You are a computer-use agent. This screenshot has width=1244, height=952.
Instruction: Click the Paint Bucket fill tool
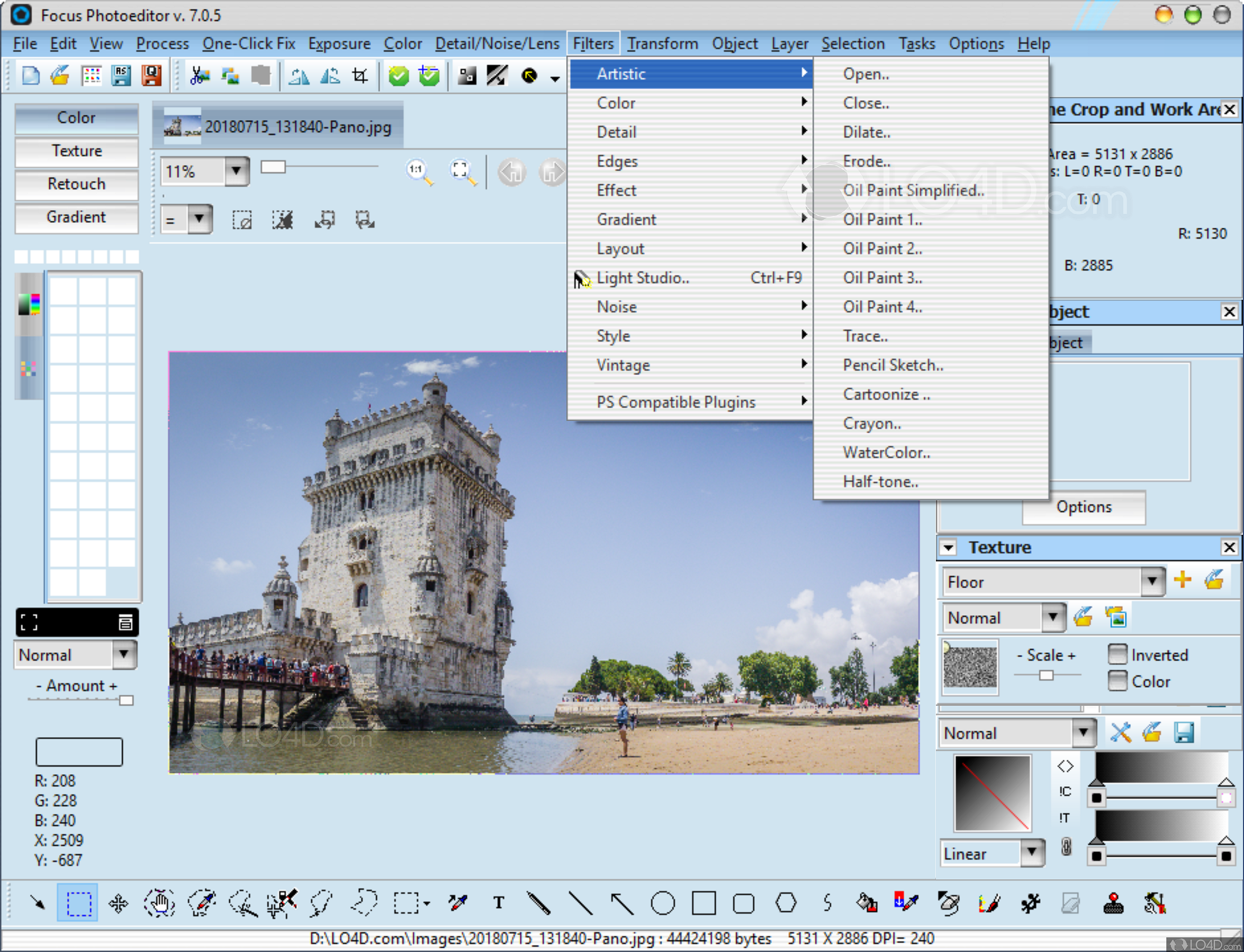867,902
